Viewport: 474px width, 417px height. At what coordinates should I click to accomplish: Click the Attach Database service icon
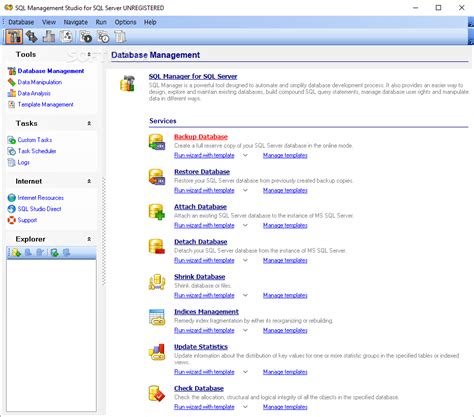[157, 212]
